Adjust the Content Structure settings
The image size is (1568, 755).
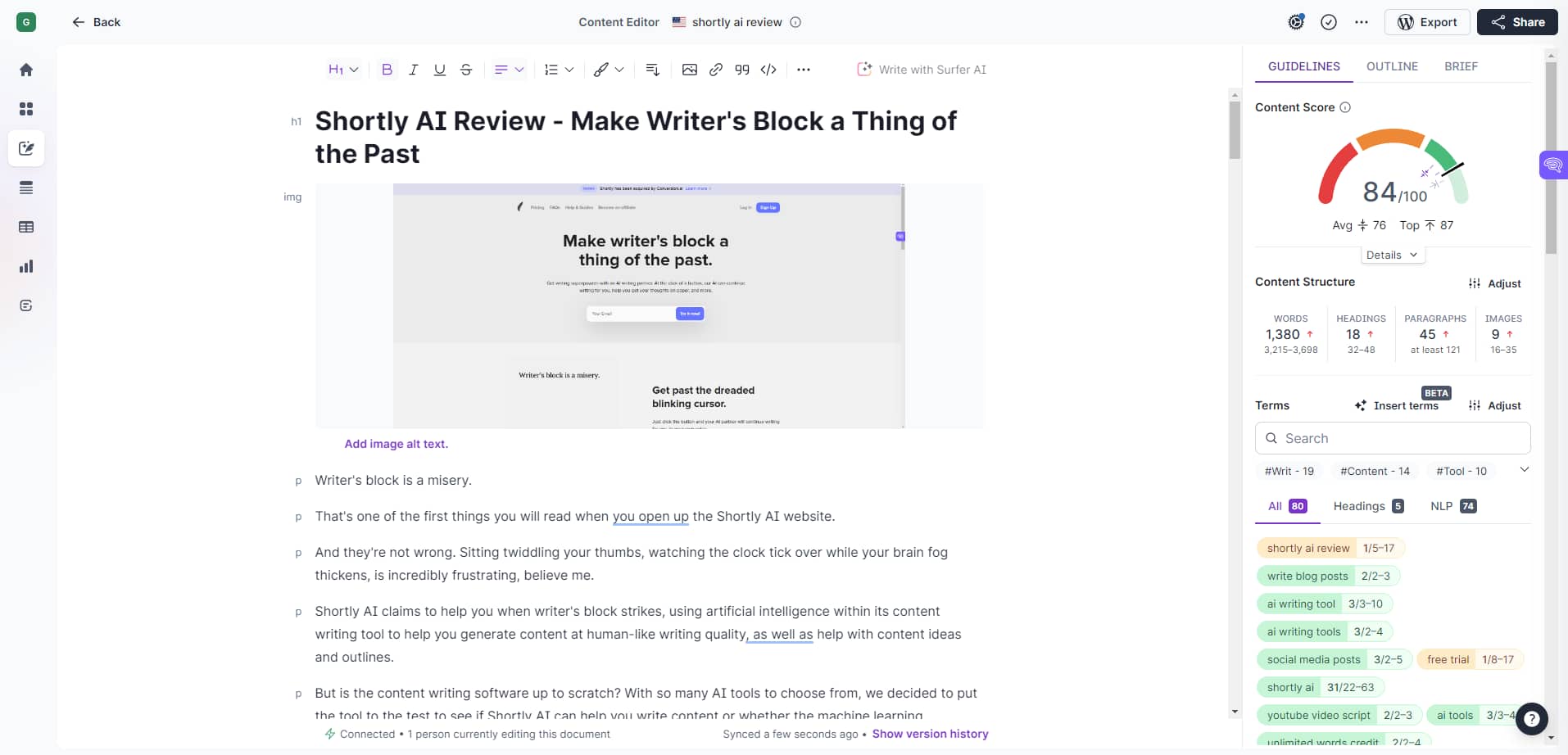point(1495,283)
